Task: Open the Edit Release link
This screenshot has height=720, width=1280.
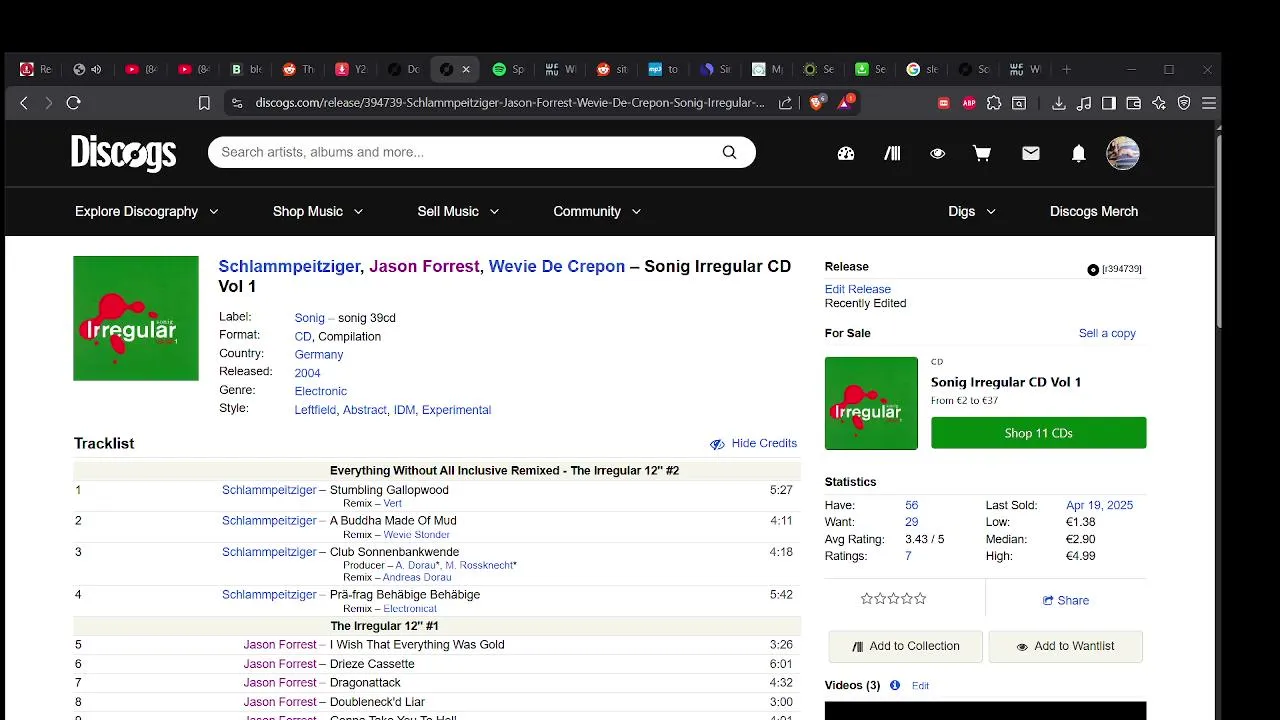Action: click(858, 289)
